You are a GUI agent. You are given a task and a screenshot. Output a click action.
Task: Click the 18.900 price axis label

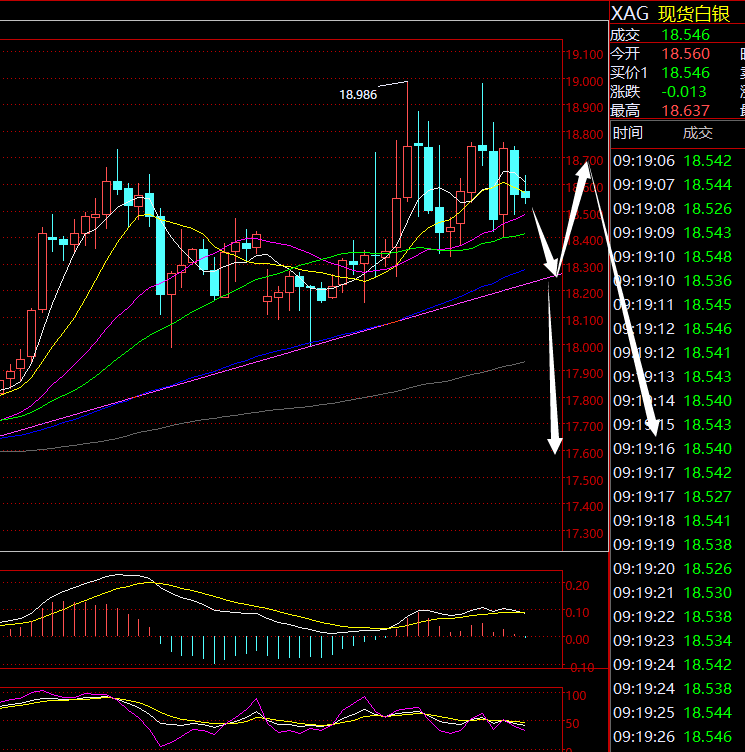click(584, 108)
